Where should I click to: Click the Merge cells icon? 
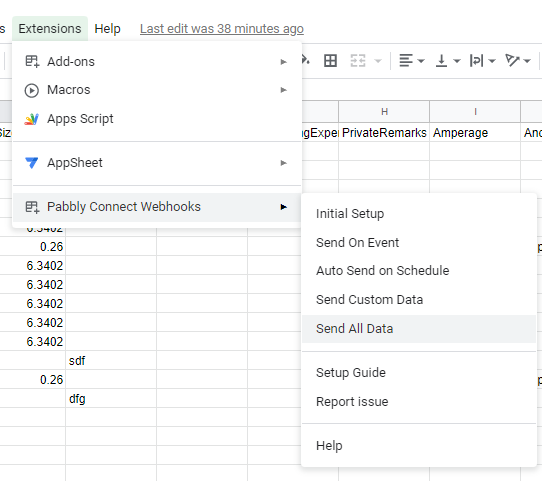pyautogui.click(x=358, y=61)
